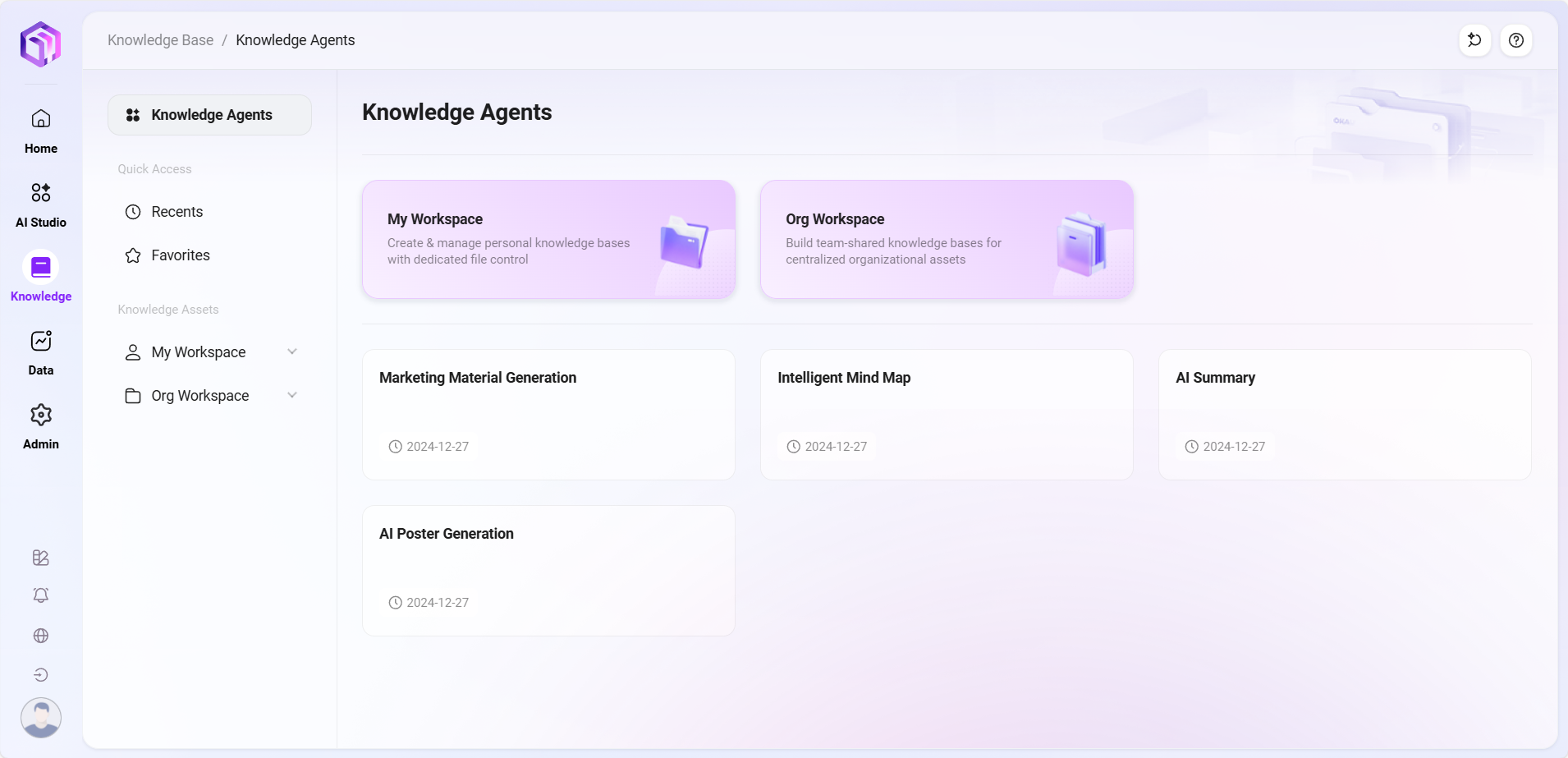Open the Home section in sidebar

click(x=41, y=130)
